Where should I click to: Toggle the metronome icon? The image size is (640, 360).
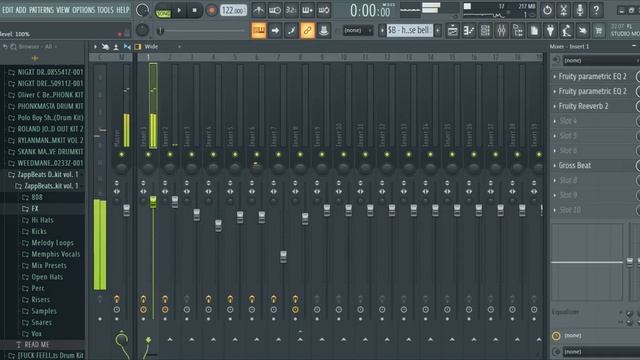pyautogui.click(x=258, y=10)
